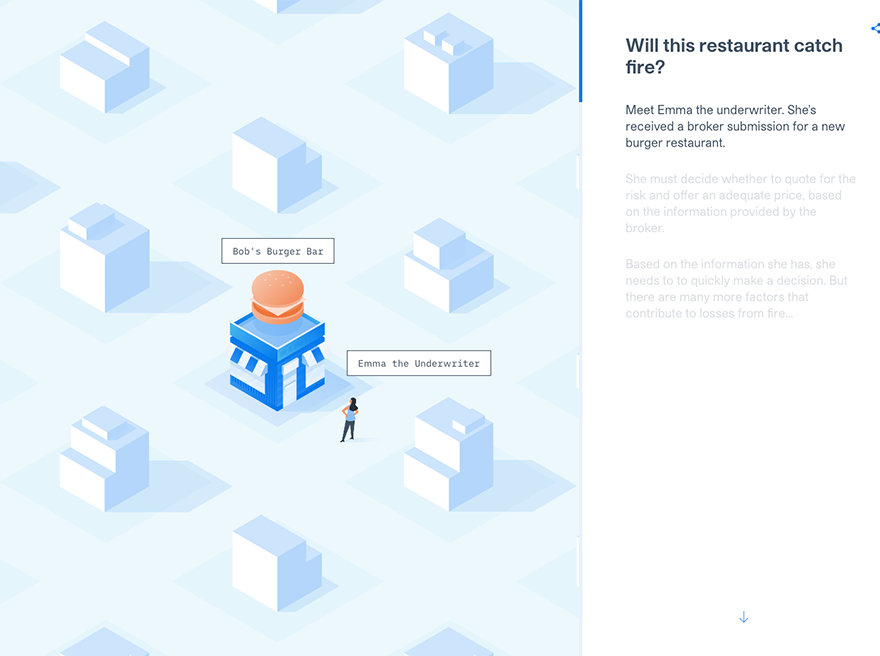Click the 'Meet Emma the underwriter' paragraph

point(735,126)
